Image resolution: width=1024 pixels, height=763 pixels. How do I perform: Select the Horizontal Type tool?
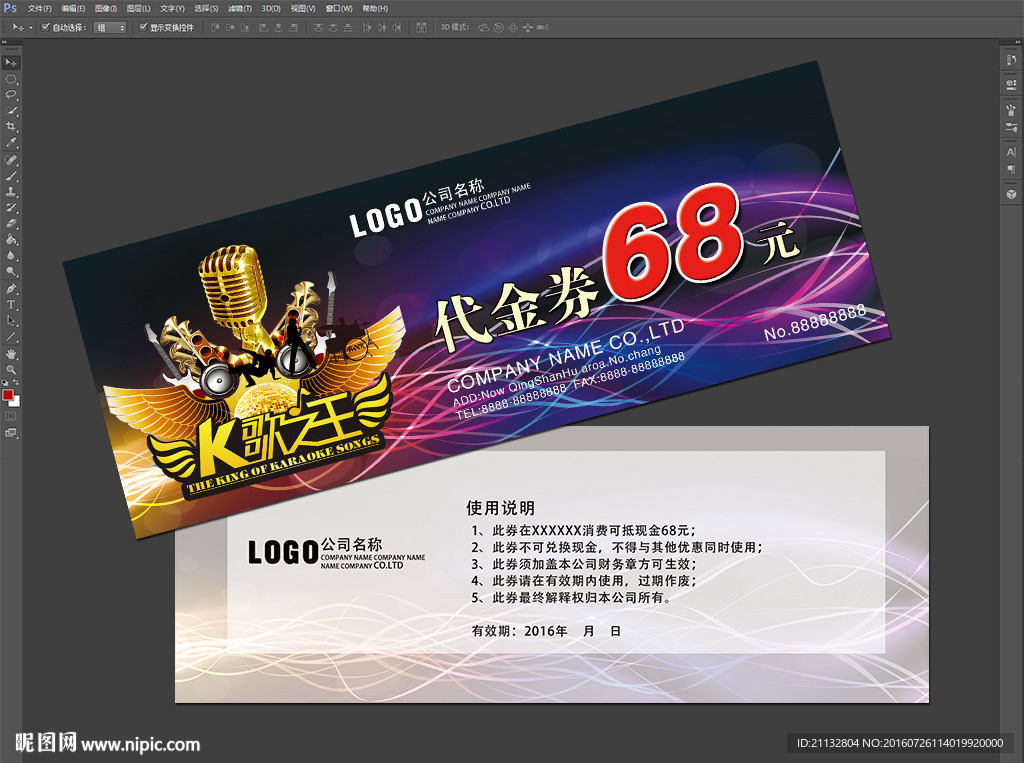click(11, 304)
